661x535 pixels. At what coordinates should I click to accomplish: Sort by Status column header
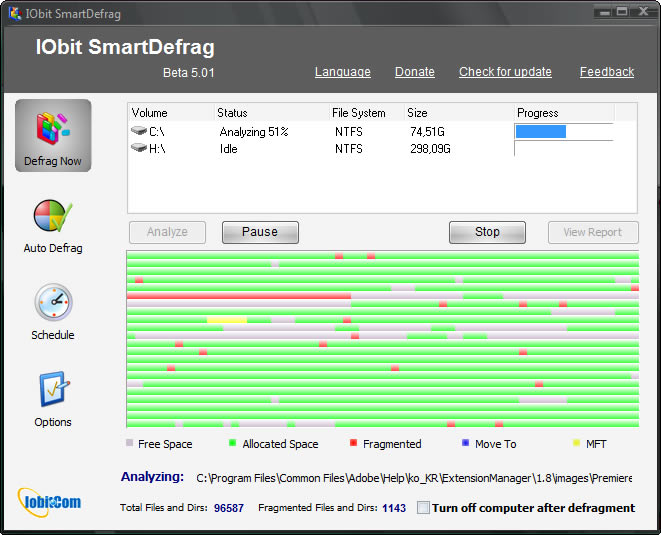click(x=271, y=113)
